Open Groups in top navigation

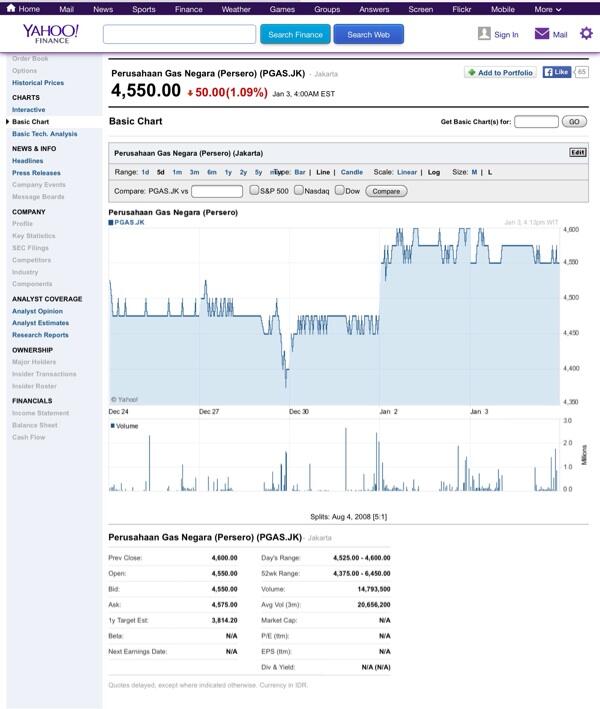327,9
